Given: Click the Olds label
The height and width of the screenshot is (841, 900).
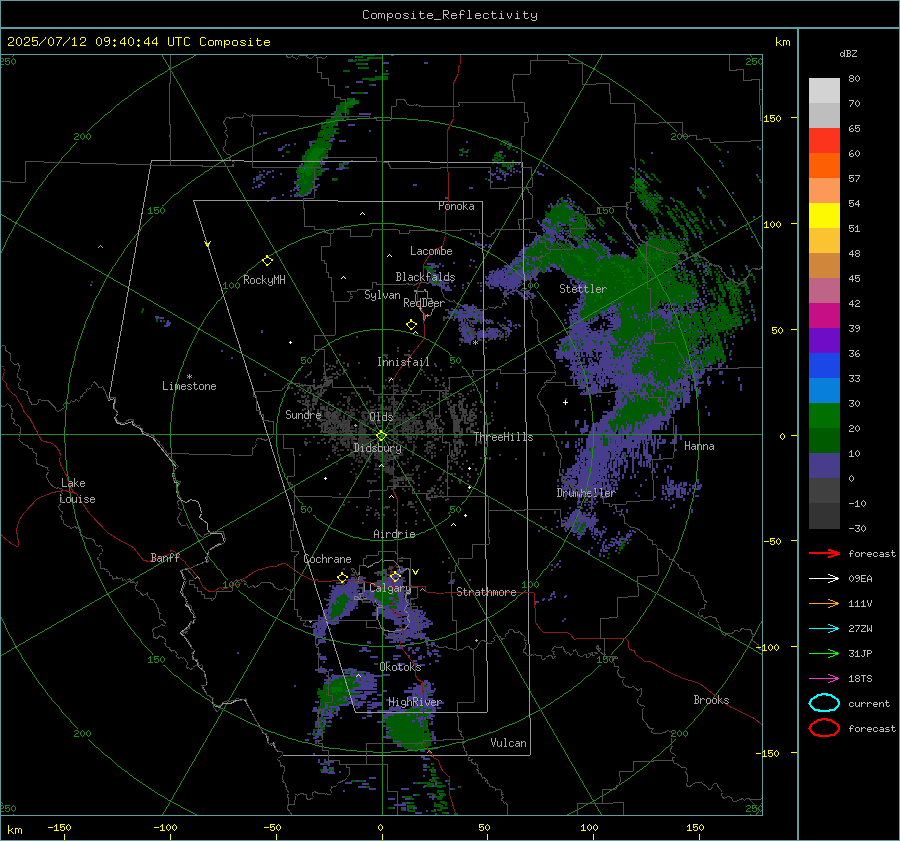Looking at the screenshot, I should (x=381, y=417).
